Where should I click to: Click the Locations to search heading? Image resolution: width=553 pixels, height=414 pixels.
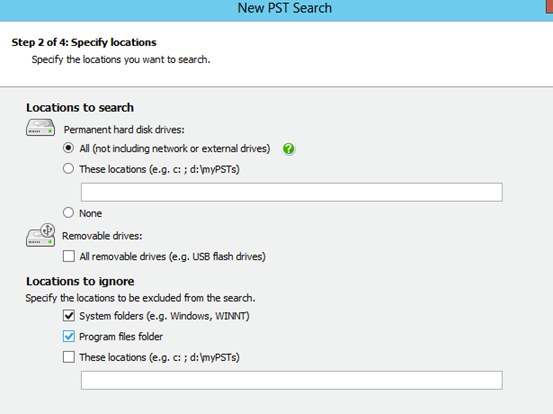80,108
